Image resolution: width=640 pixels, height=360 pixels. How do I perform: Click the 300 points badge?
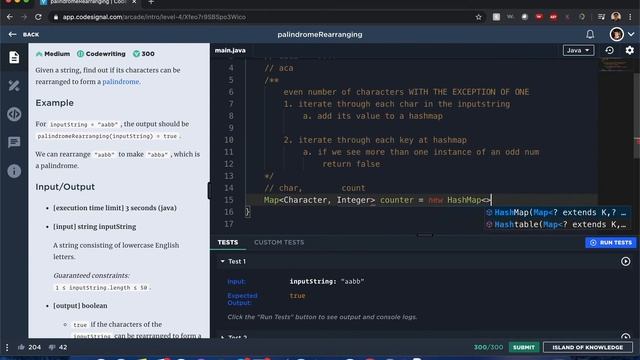[x=144, y=54]
